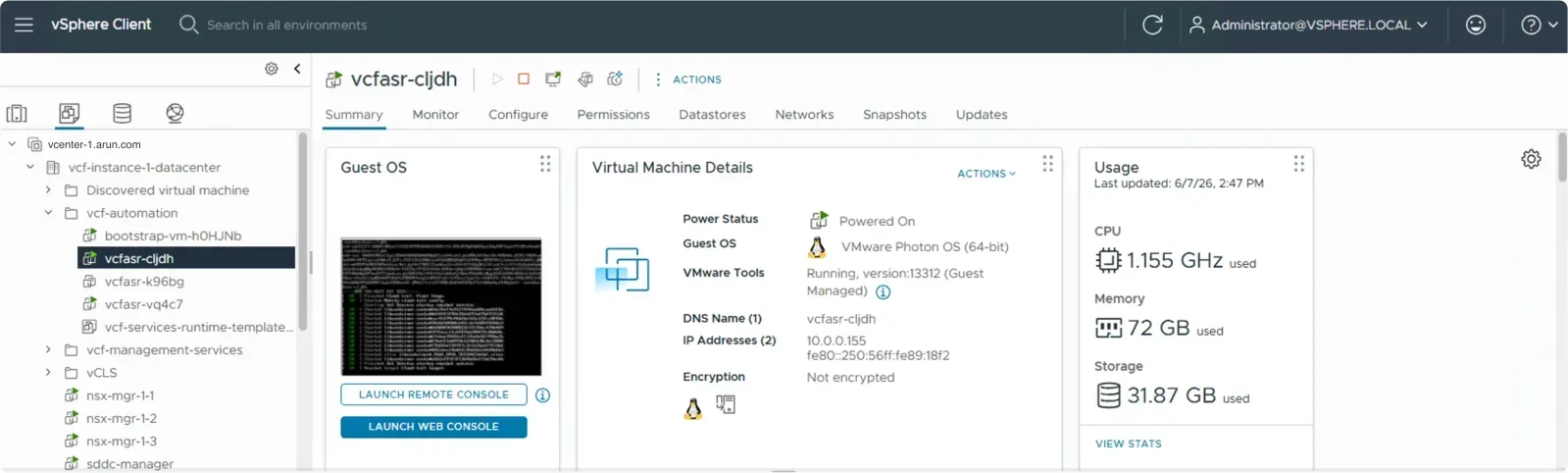The height and width of the screenshot is (473, 1568).
Task: Open the hamburger navigation menu
Action: click(24, 25)
